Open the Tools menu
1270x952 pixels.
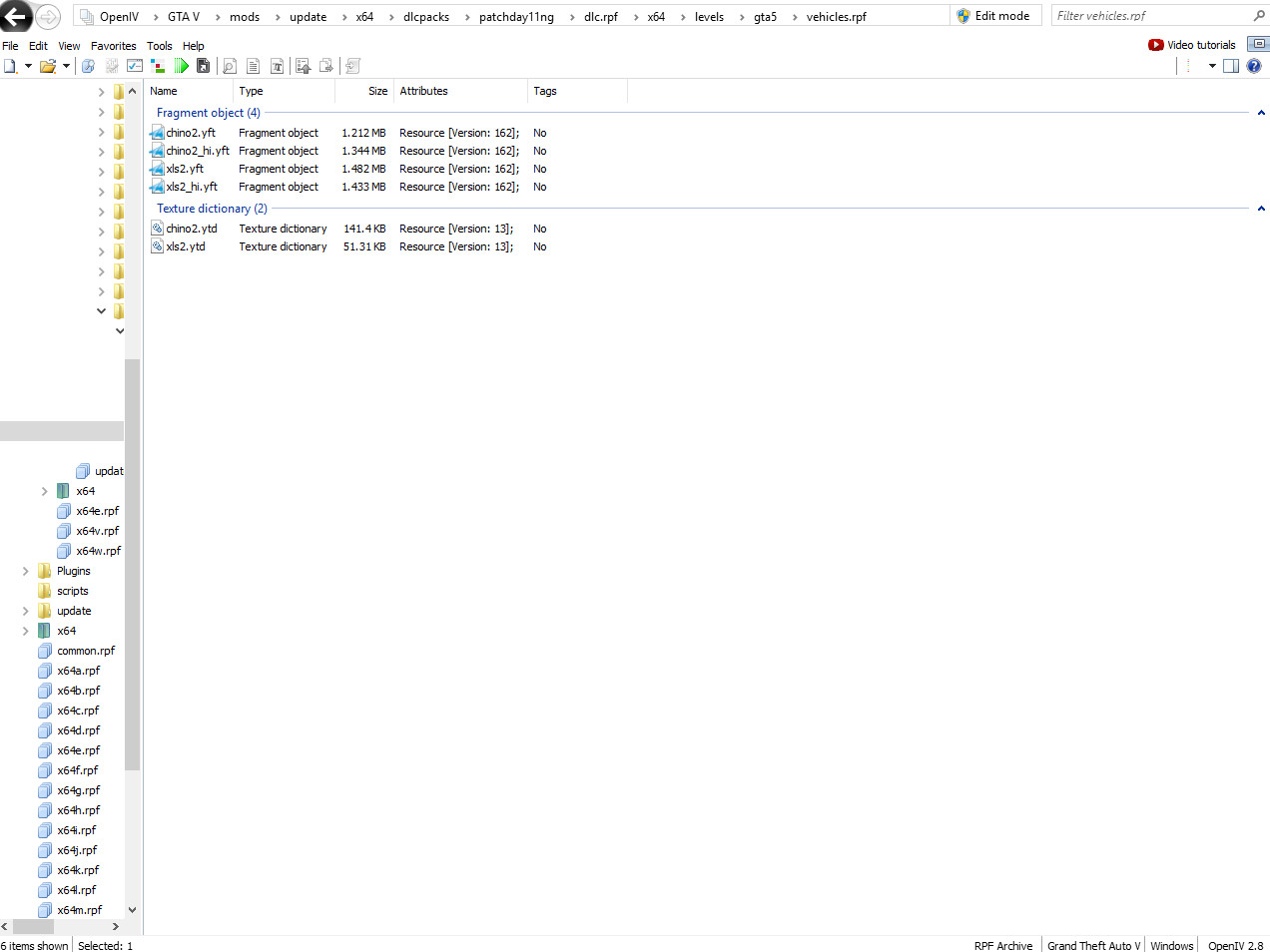coord(159,46)
